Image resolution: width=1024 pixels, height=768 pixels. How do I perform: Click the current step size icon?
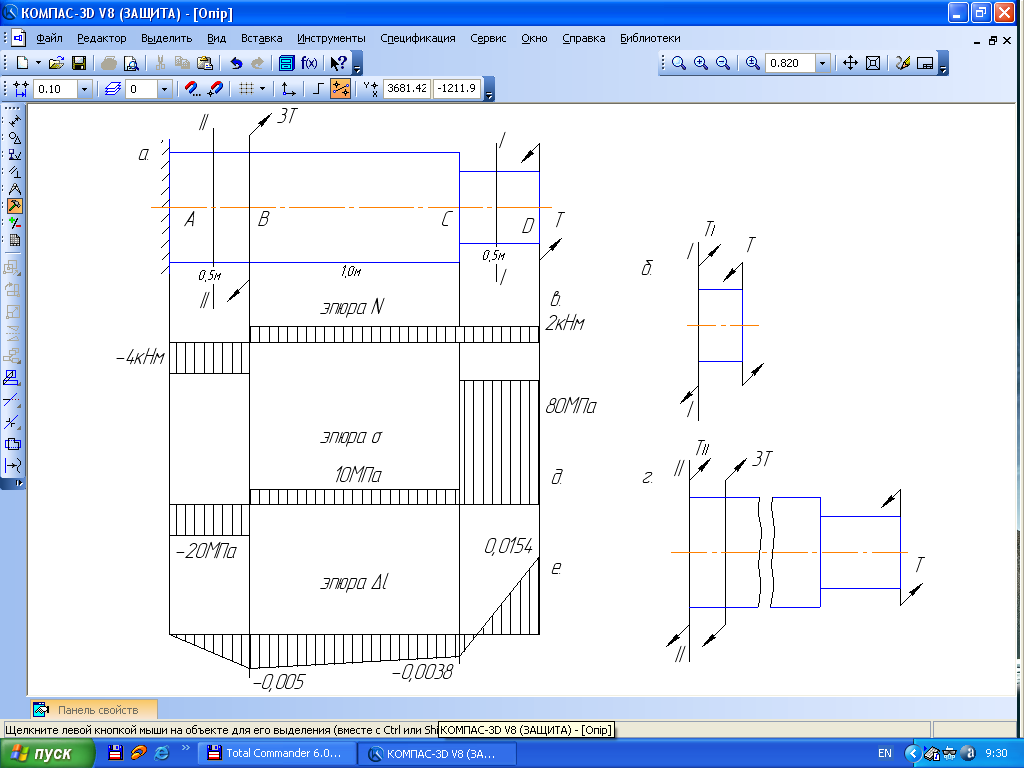(x=21, y=89)
